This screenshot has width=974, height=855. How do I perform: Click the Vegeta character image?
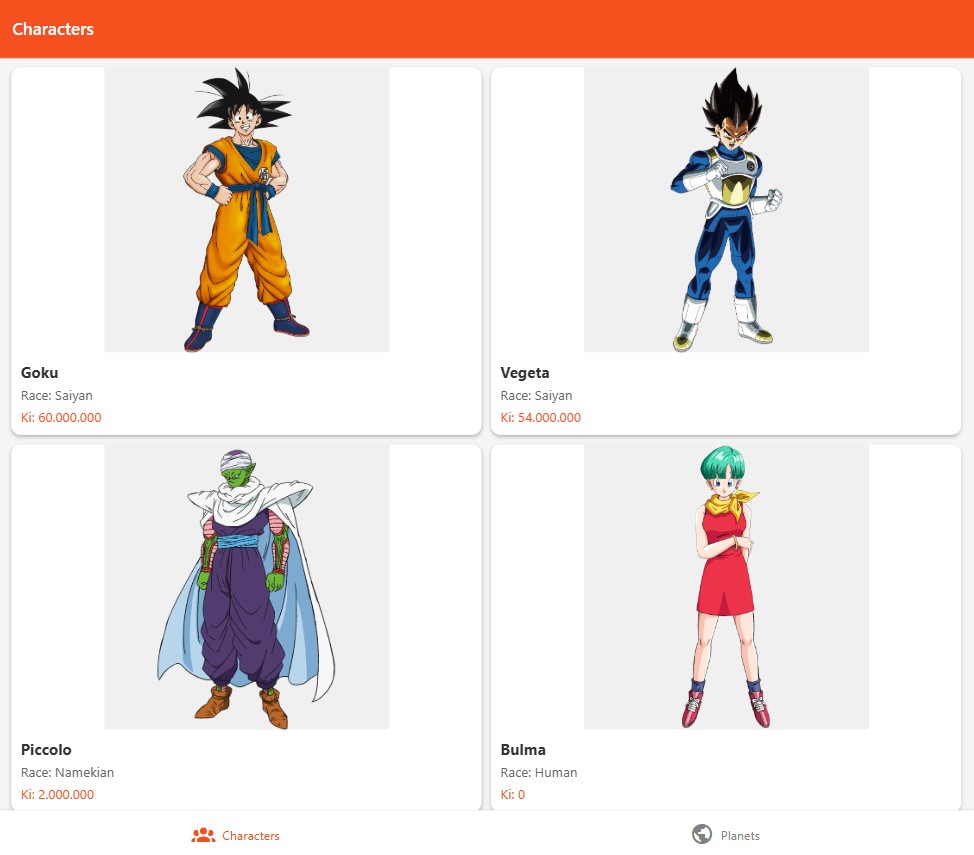(x=726, y=209)
